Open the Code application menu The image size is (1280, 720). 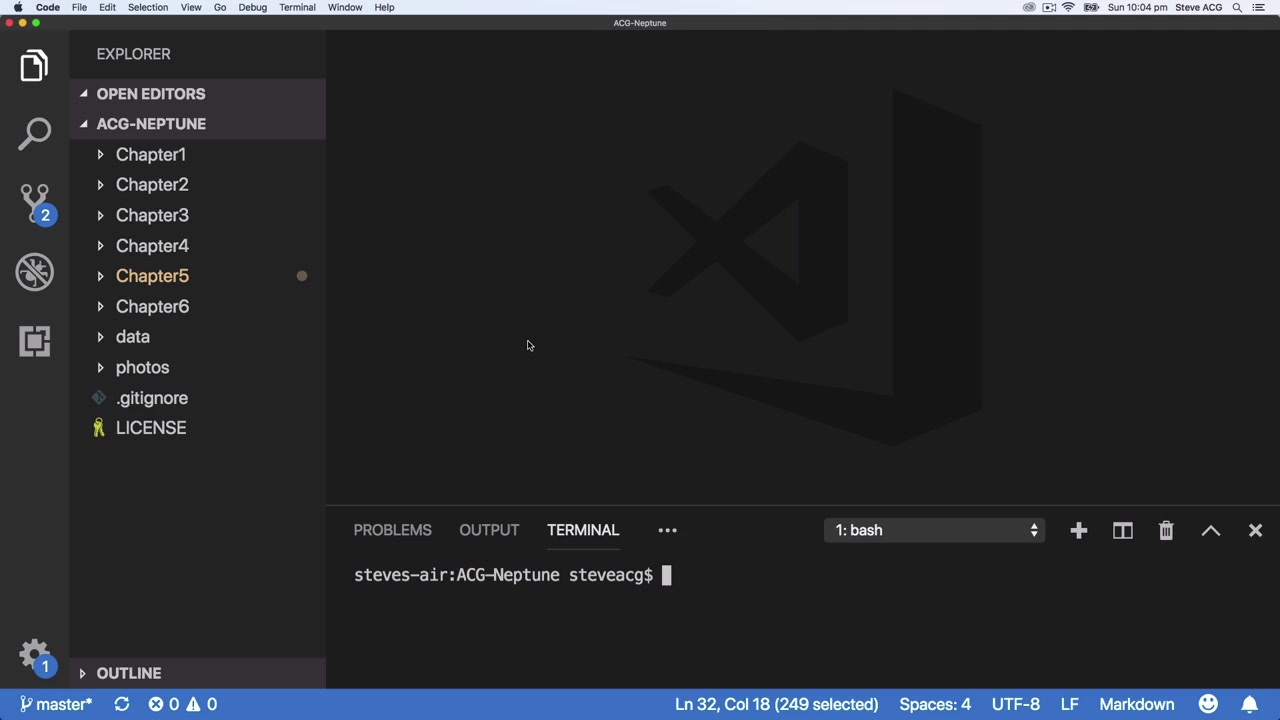coord(48,7)
